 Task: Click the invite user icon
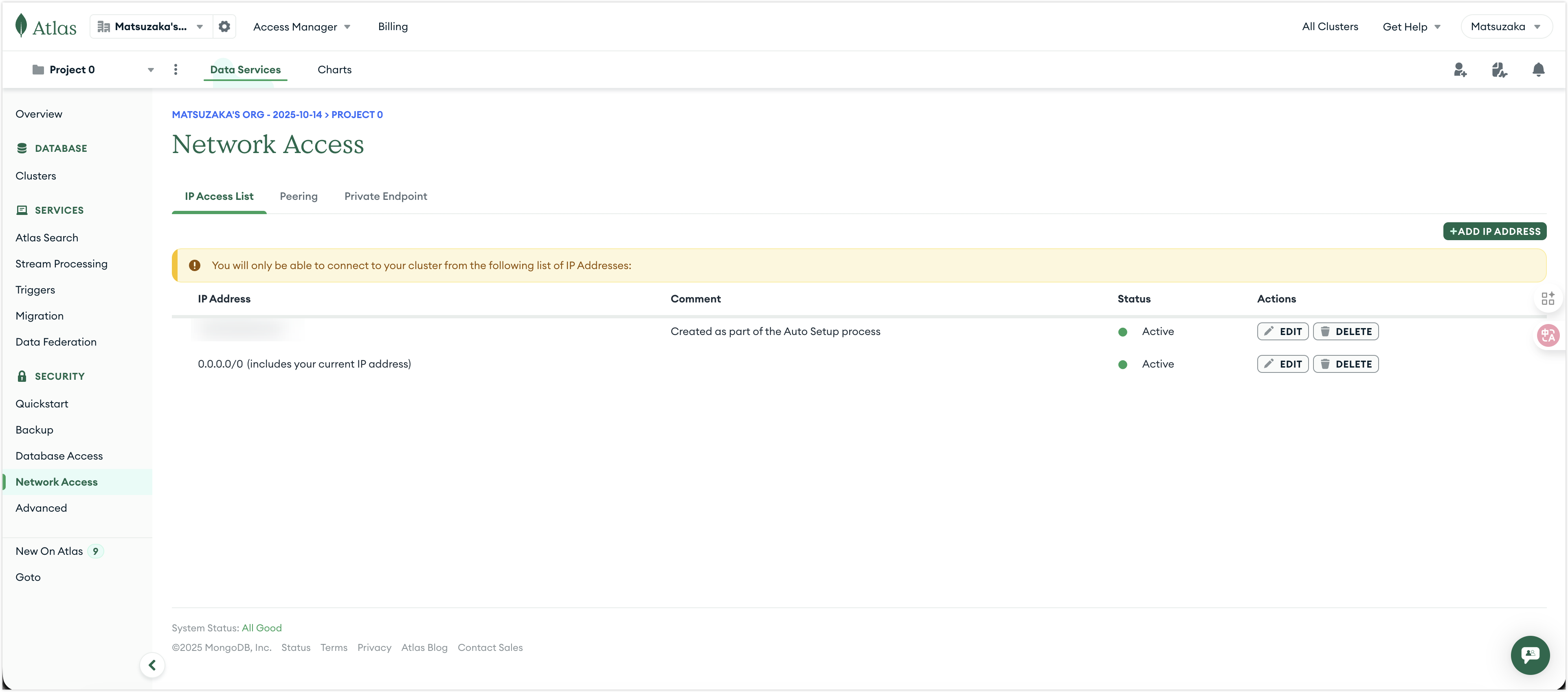pos(1460,70)
